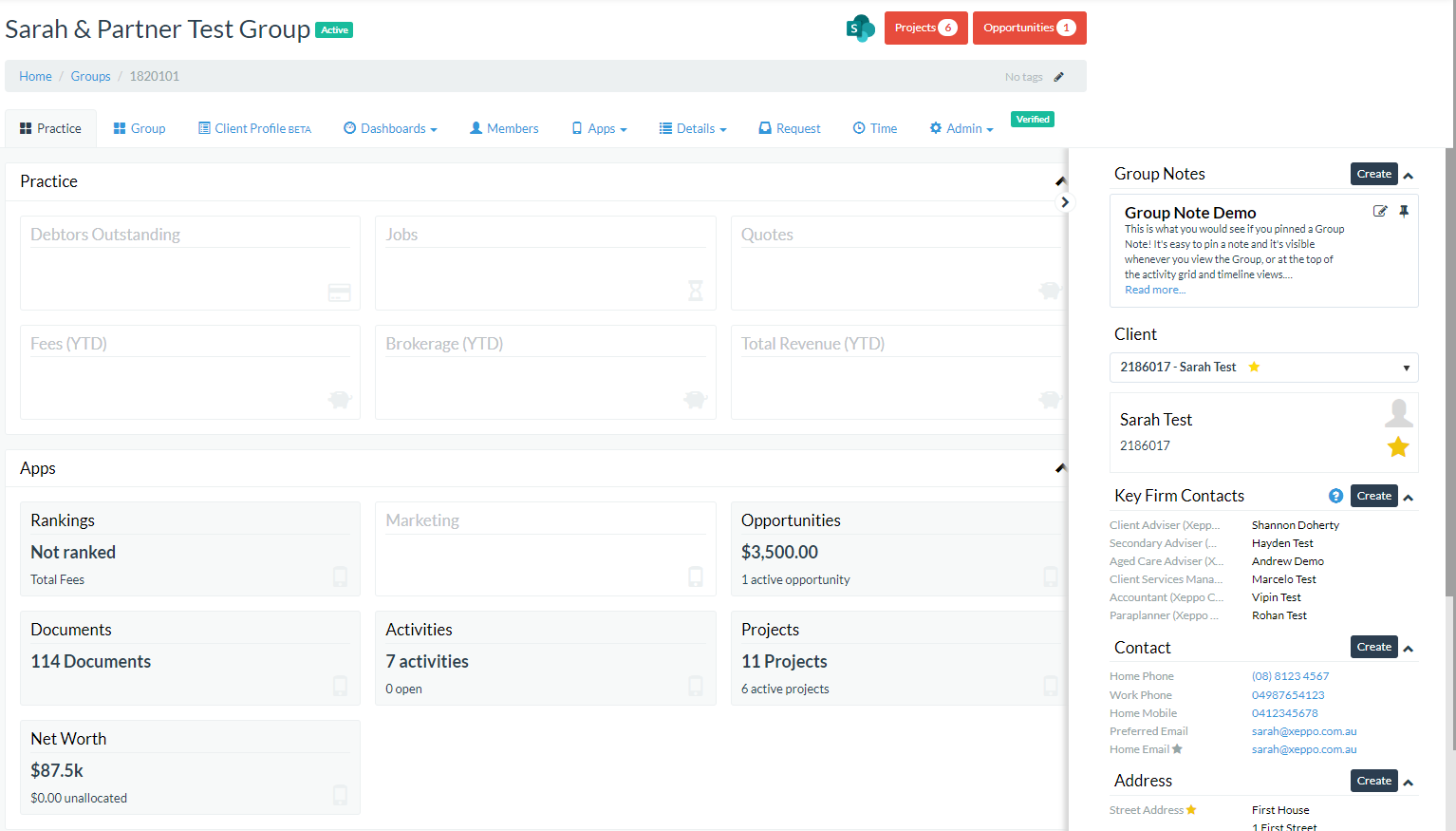The image size is (1456, 831).
Task: Open the Details dropdown menu
Action: pyautogui.click(x=693, y=128)
